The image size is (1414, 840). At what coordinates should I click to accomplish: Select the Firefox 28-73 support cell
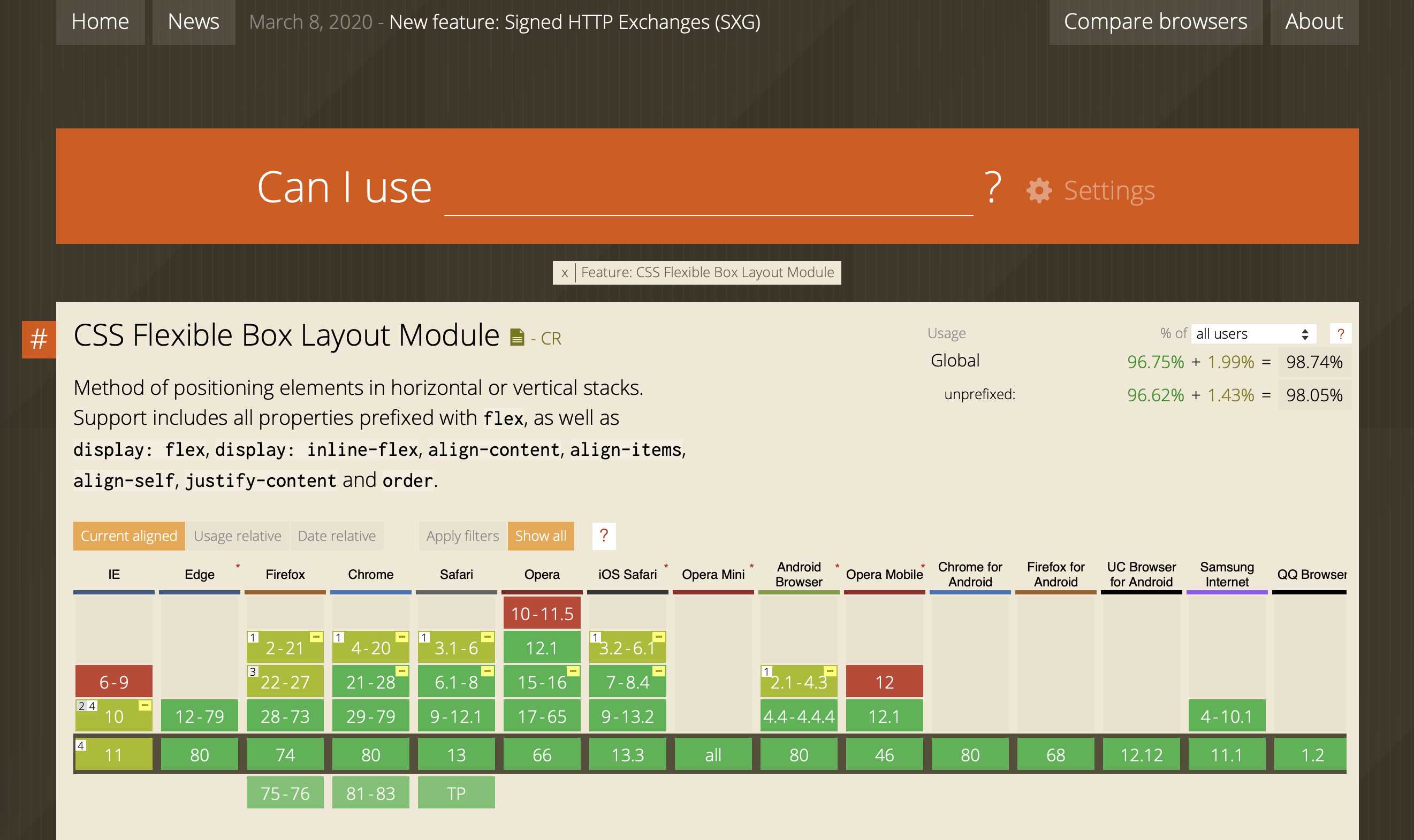[x=285, y=716]
